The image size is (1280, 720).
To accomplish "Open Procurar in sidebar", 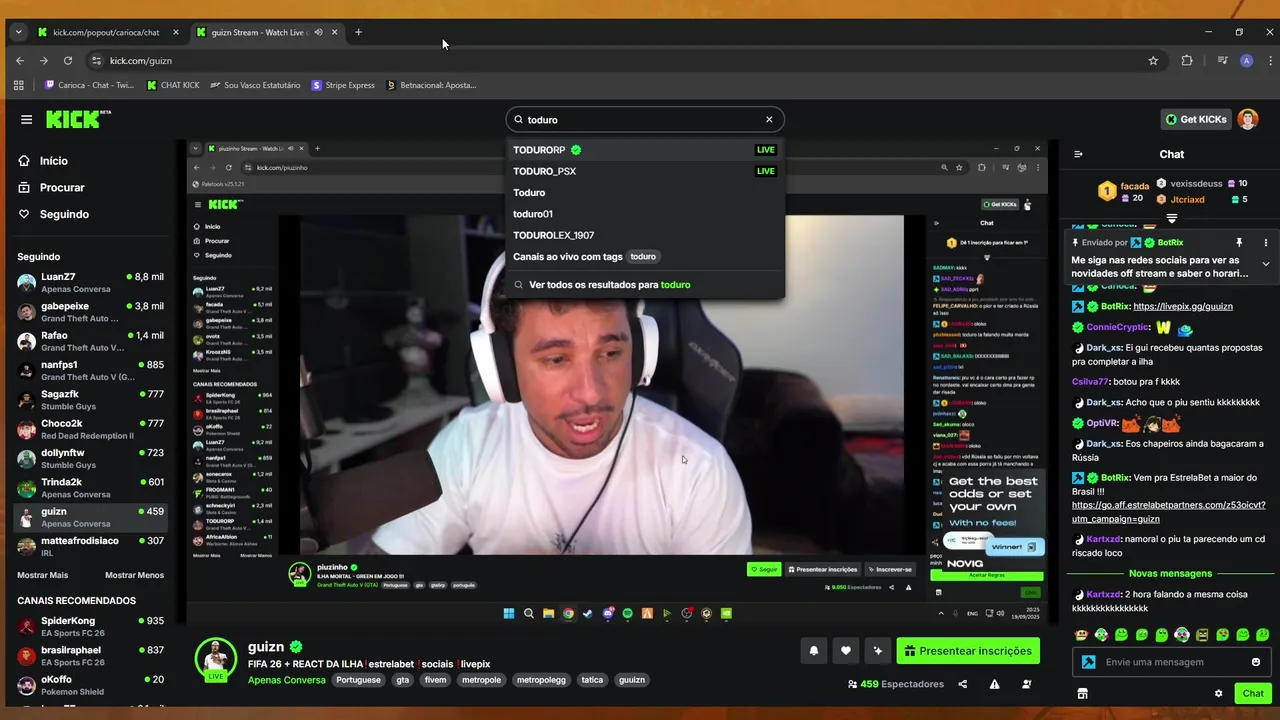I will 62,187.
